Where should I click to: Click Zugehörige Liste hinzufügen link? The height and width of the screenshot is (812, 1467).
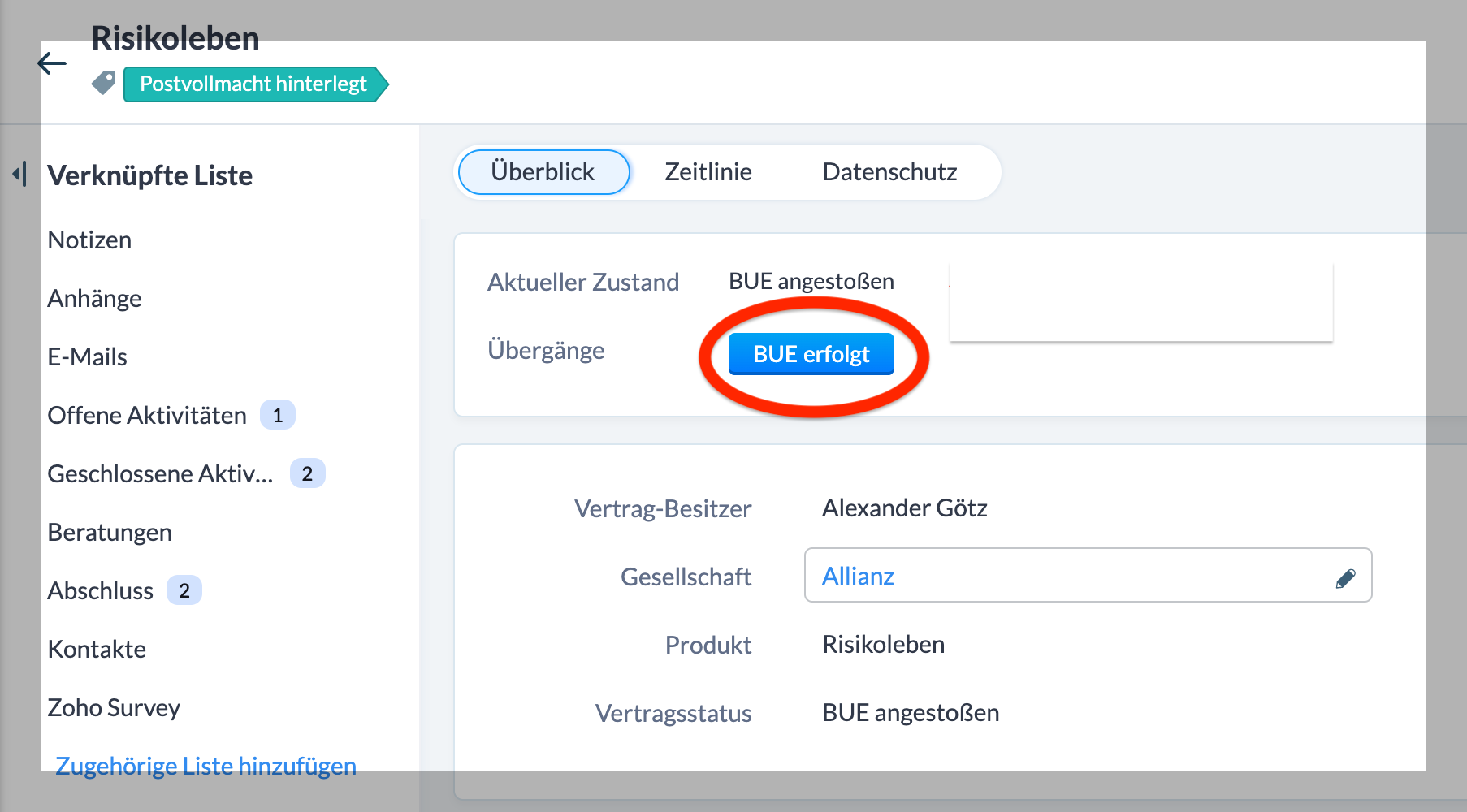[x=206, y=766]
